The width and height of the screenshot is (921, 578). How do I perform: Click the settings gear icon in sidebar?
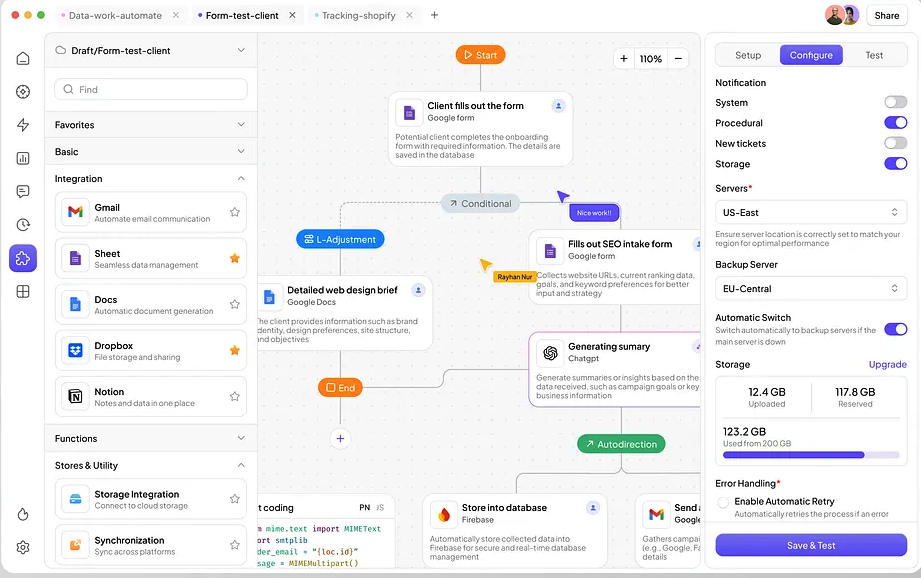click(23, 547)
